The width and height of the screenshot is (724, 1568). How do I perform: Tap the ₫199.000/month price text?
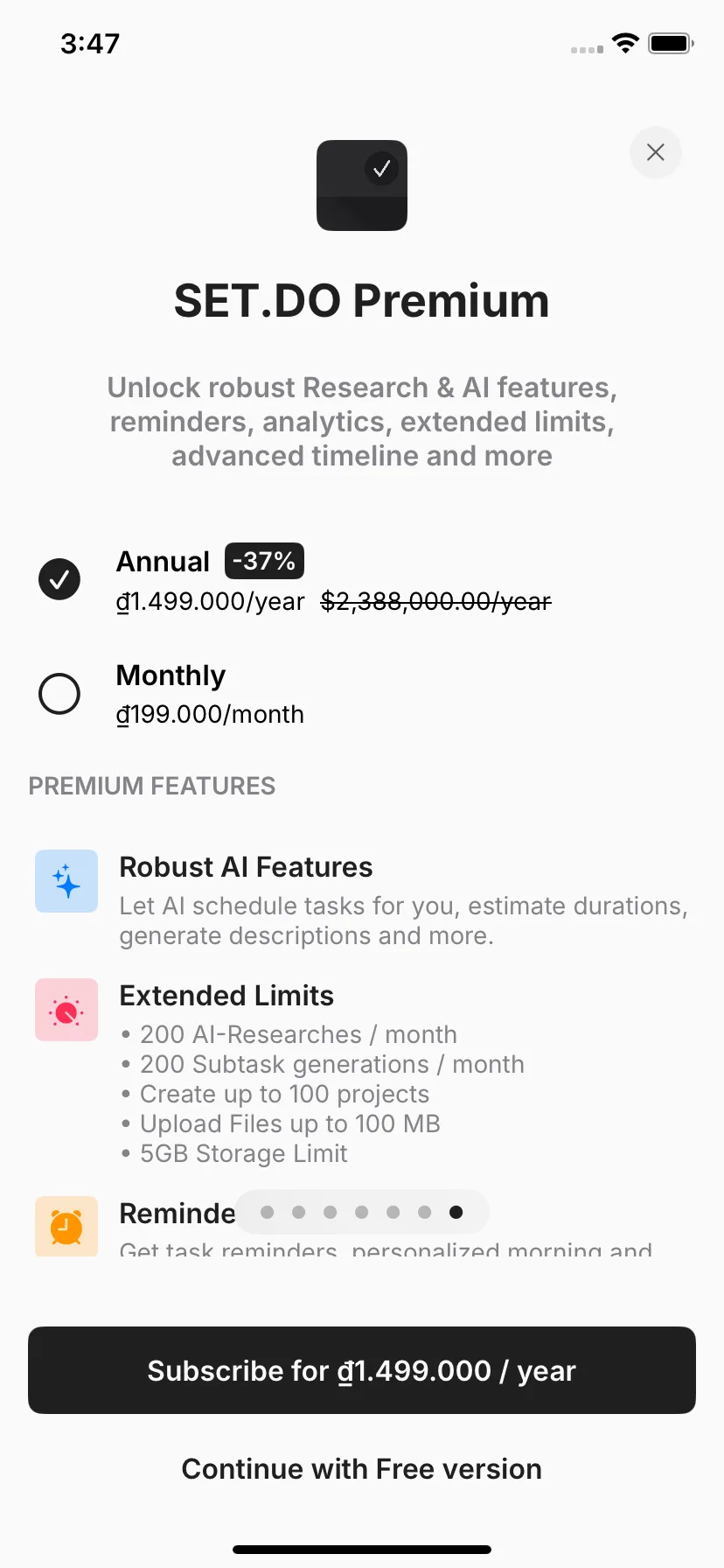tap(211, 714)
